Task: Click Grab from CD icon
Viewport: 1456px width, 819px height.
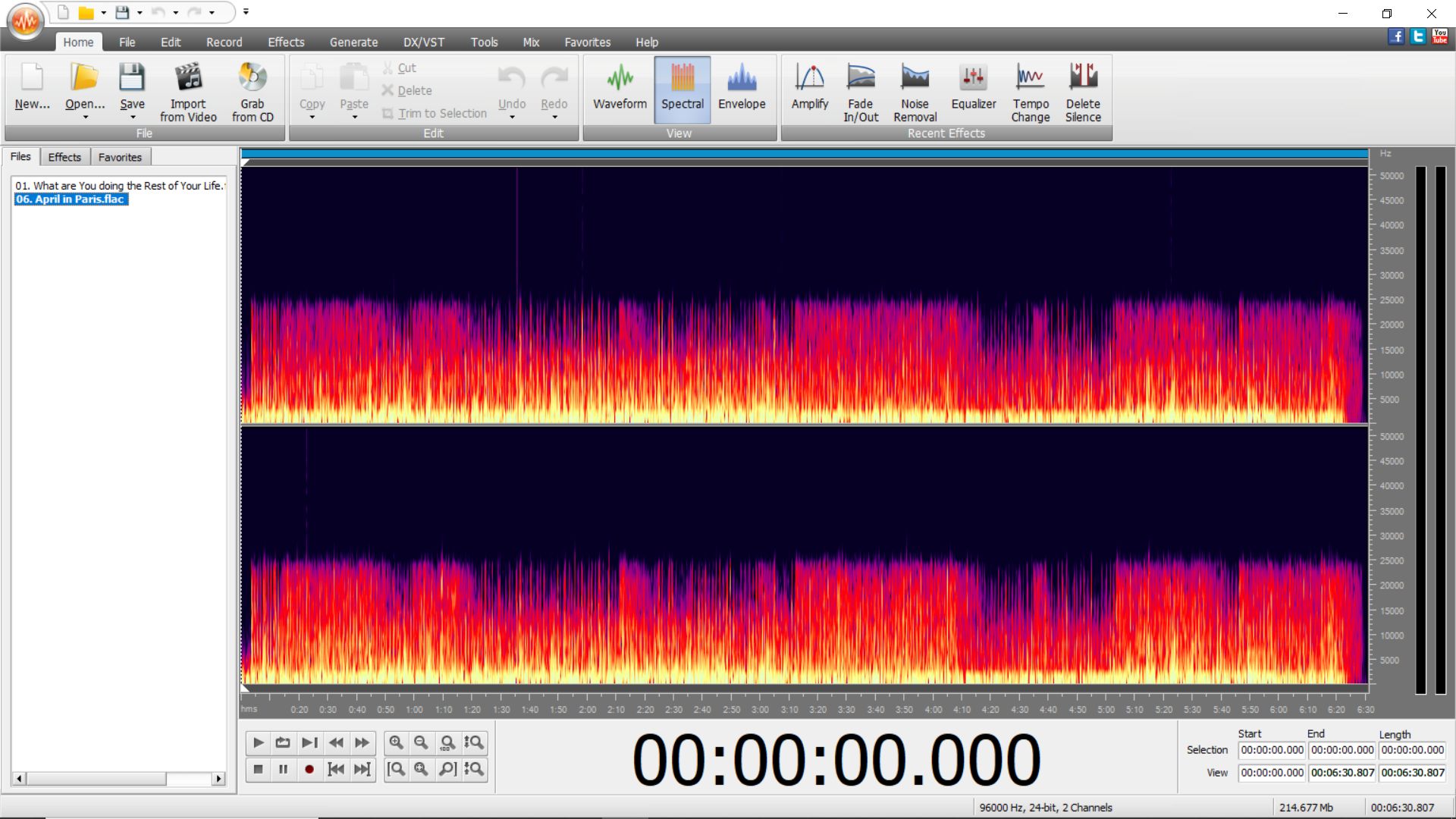Action: point(253,77)
